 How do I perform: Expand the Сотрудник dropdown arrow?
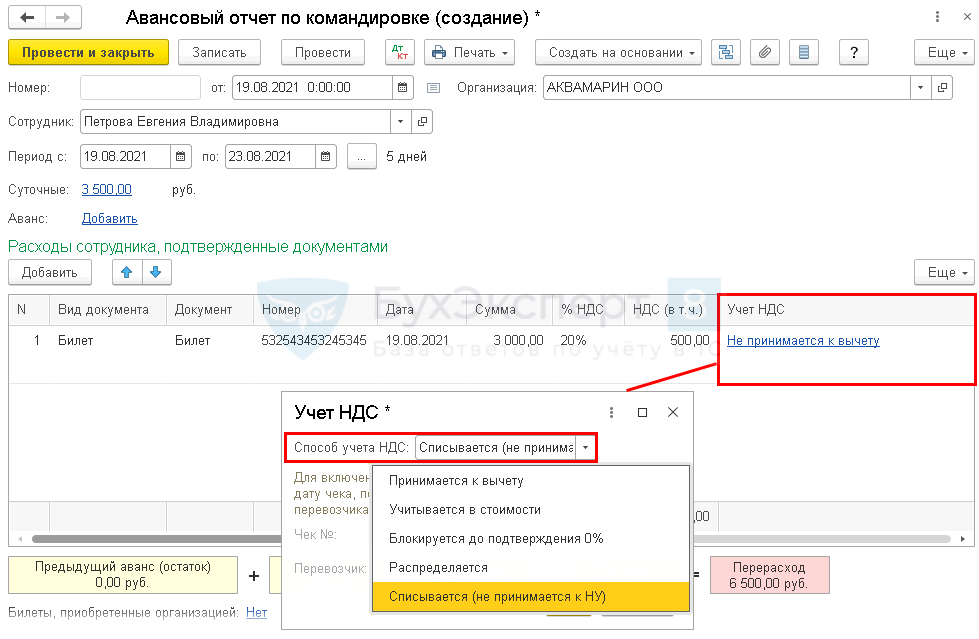(x=401, y=122)
